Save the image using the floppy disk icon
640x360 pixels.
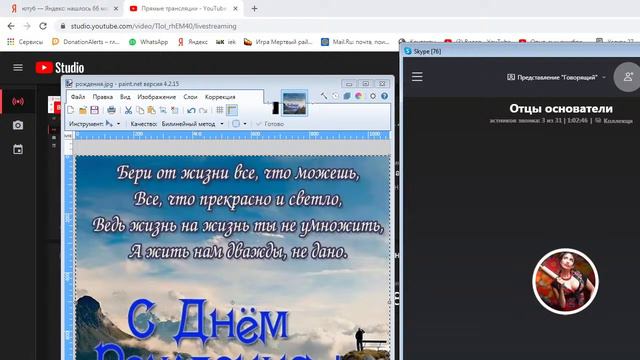95,110
